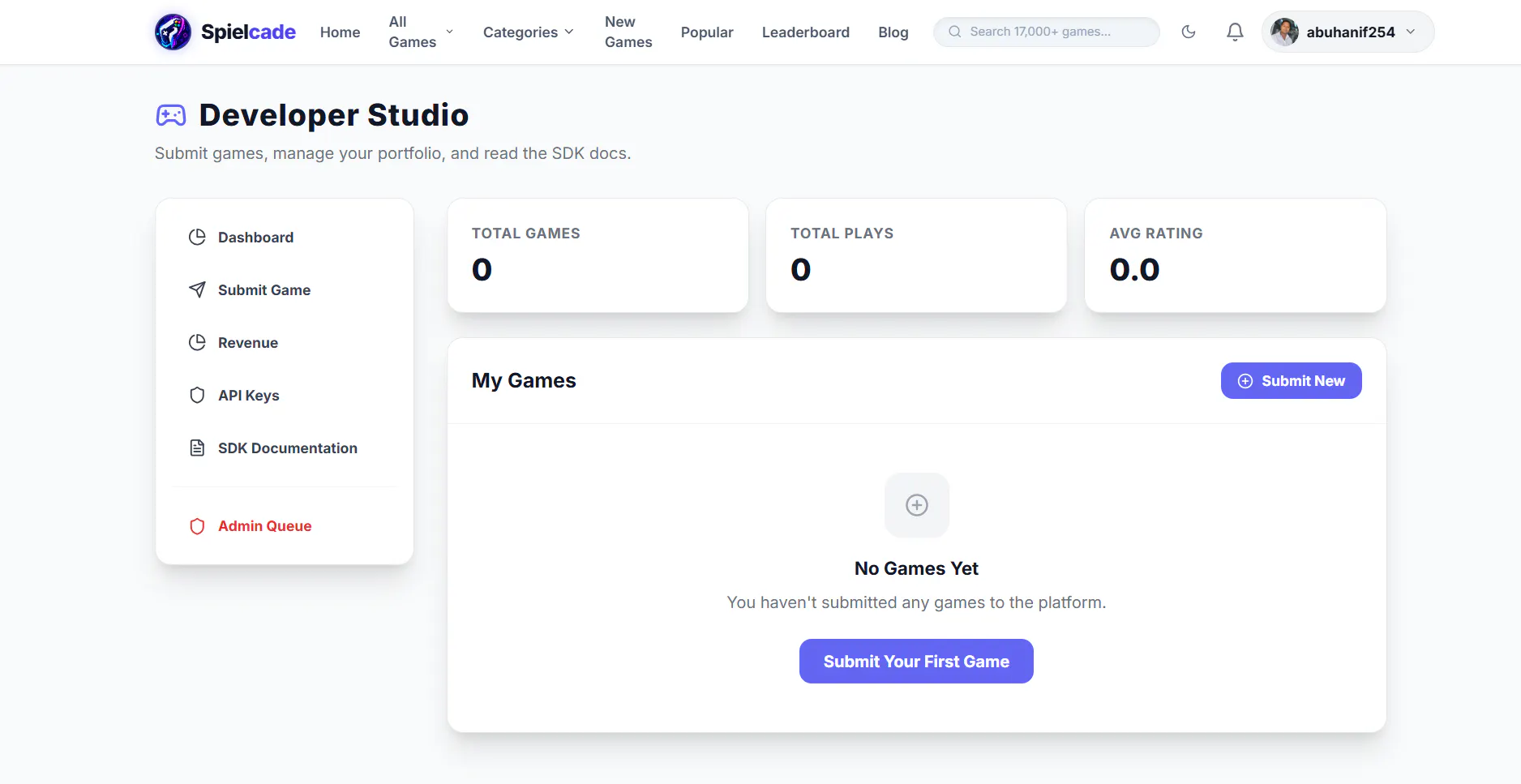Viewport: 1521px width, 784px height.
Task: Click the TOTAL PLAYS stat label
Action: coord(842,233)
